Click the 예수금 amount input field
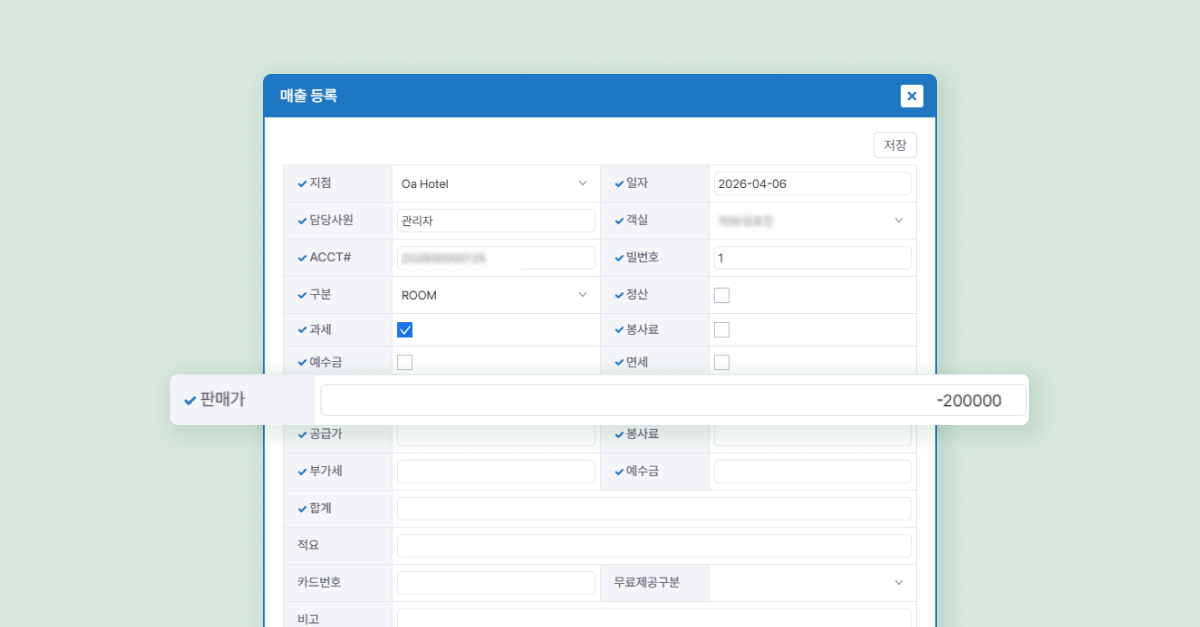The image size is (1200, 627). (x=813, y=471)
